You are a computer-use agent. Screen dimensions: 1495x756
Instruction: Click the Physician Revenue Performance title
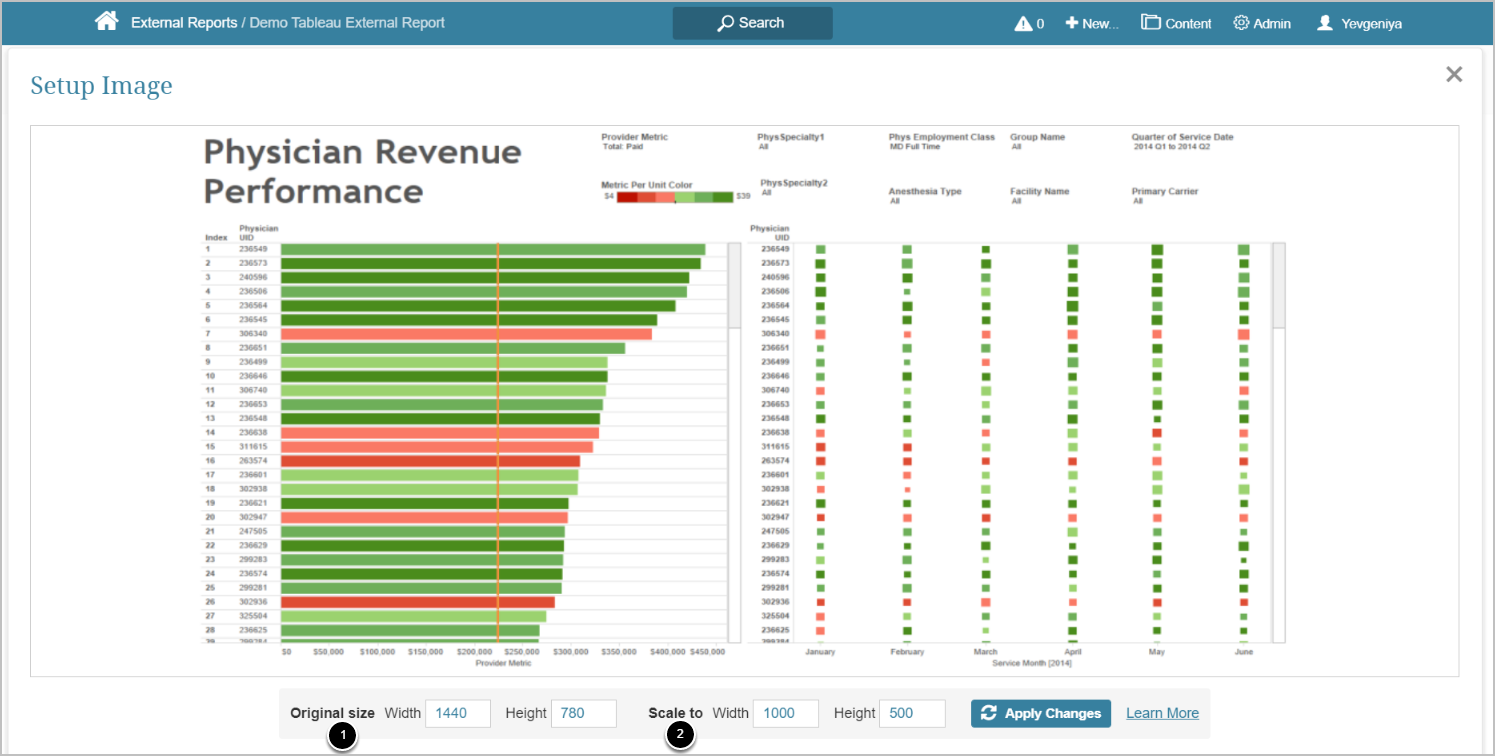click(362, 171)
